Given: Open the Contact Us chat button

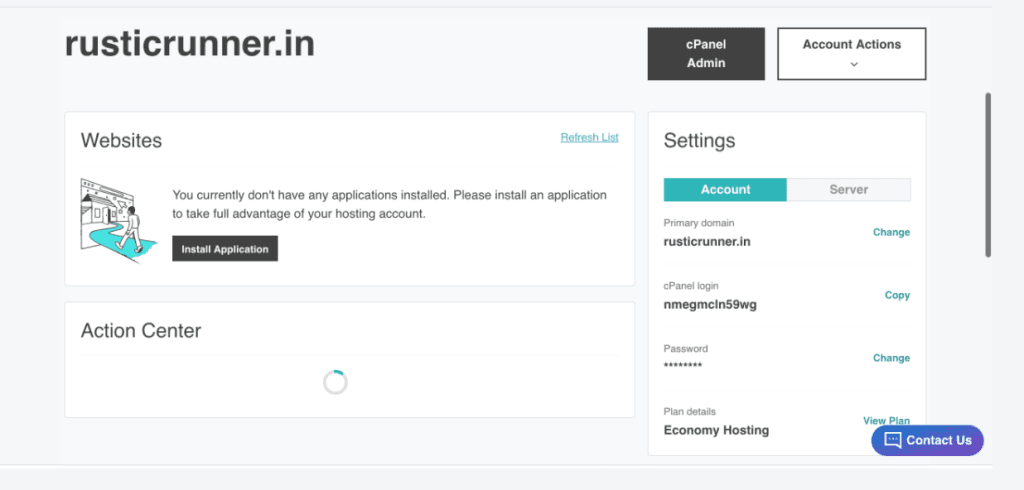Looking at the screenshot, I should [927, 440].
